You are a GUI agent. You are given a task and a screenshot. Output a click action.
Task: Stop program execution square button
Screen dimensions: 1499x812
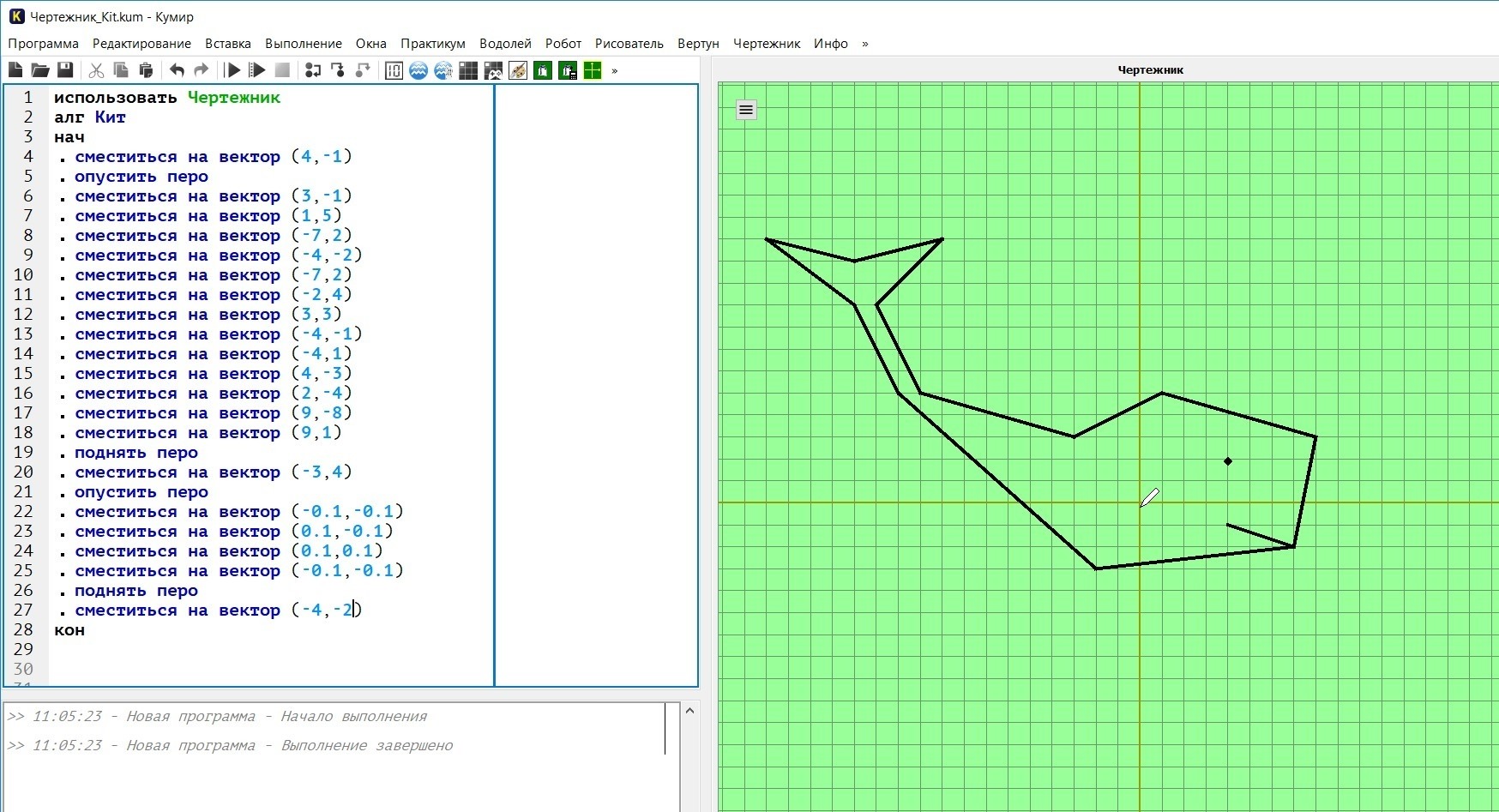[282, 70]
